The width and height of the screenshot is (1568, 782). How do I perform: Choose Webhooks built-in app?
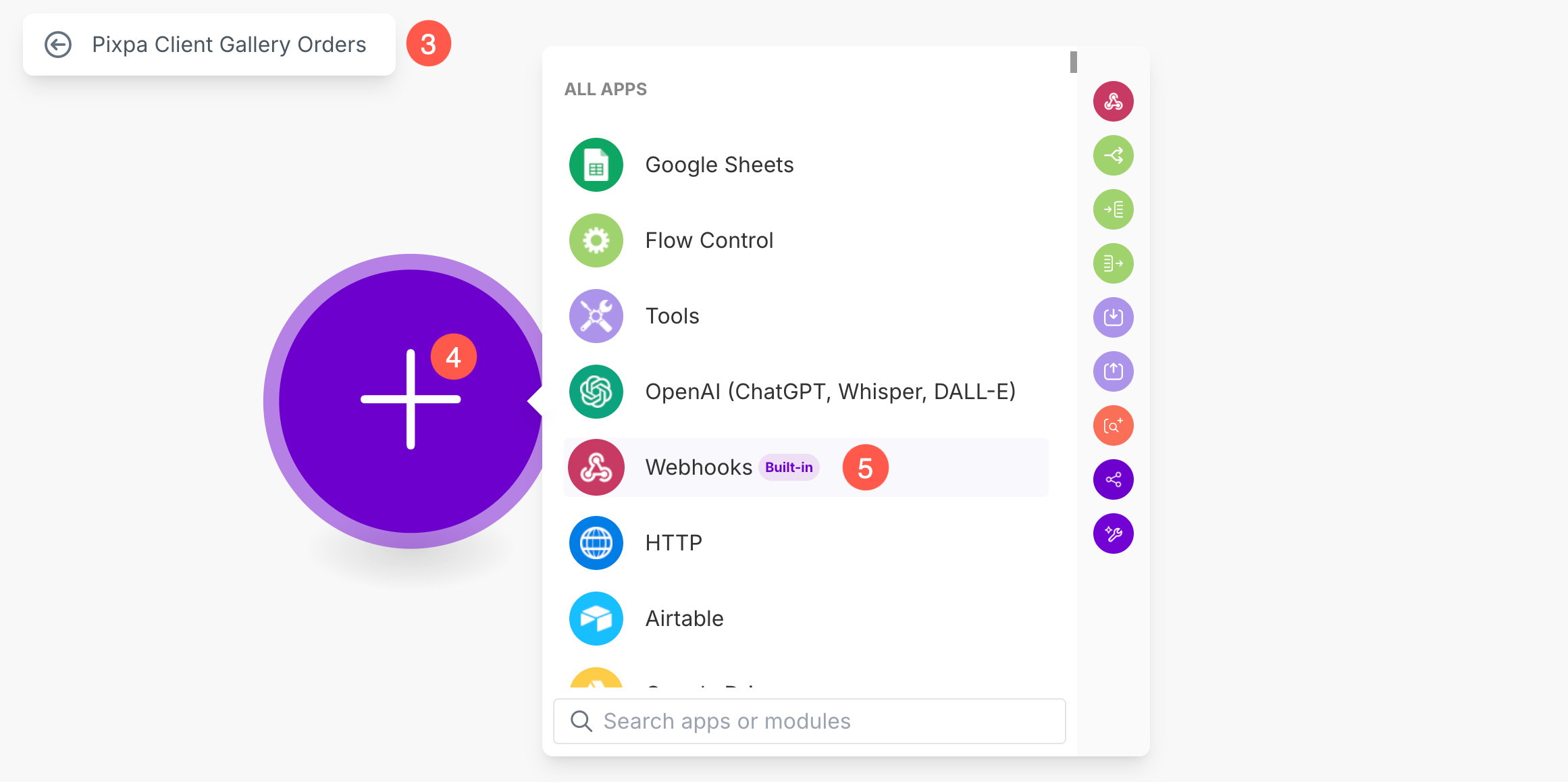coord(806,467)
